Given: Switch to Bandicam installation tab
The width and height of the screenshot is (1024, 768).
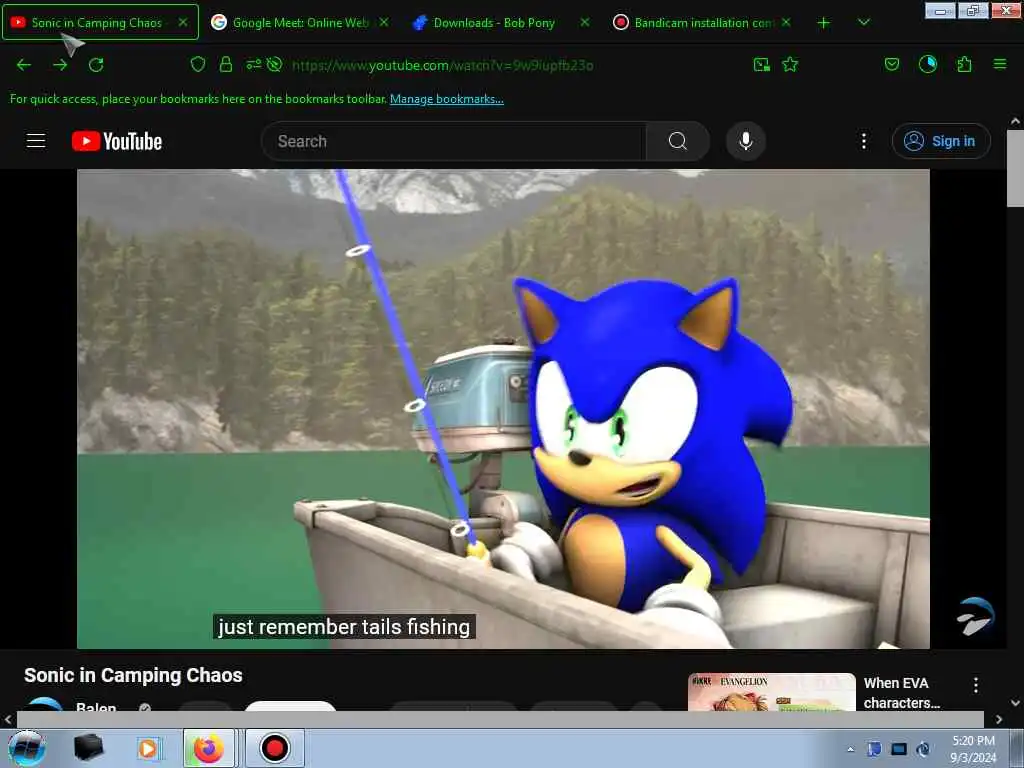Looking at the screenshot, I should pos(702,23).
